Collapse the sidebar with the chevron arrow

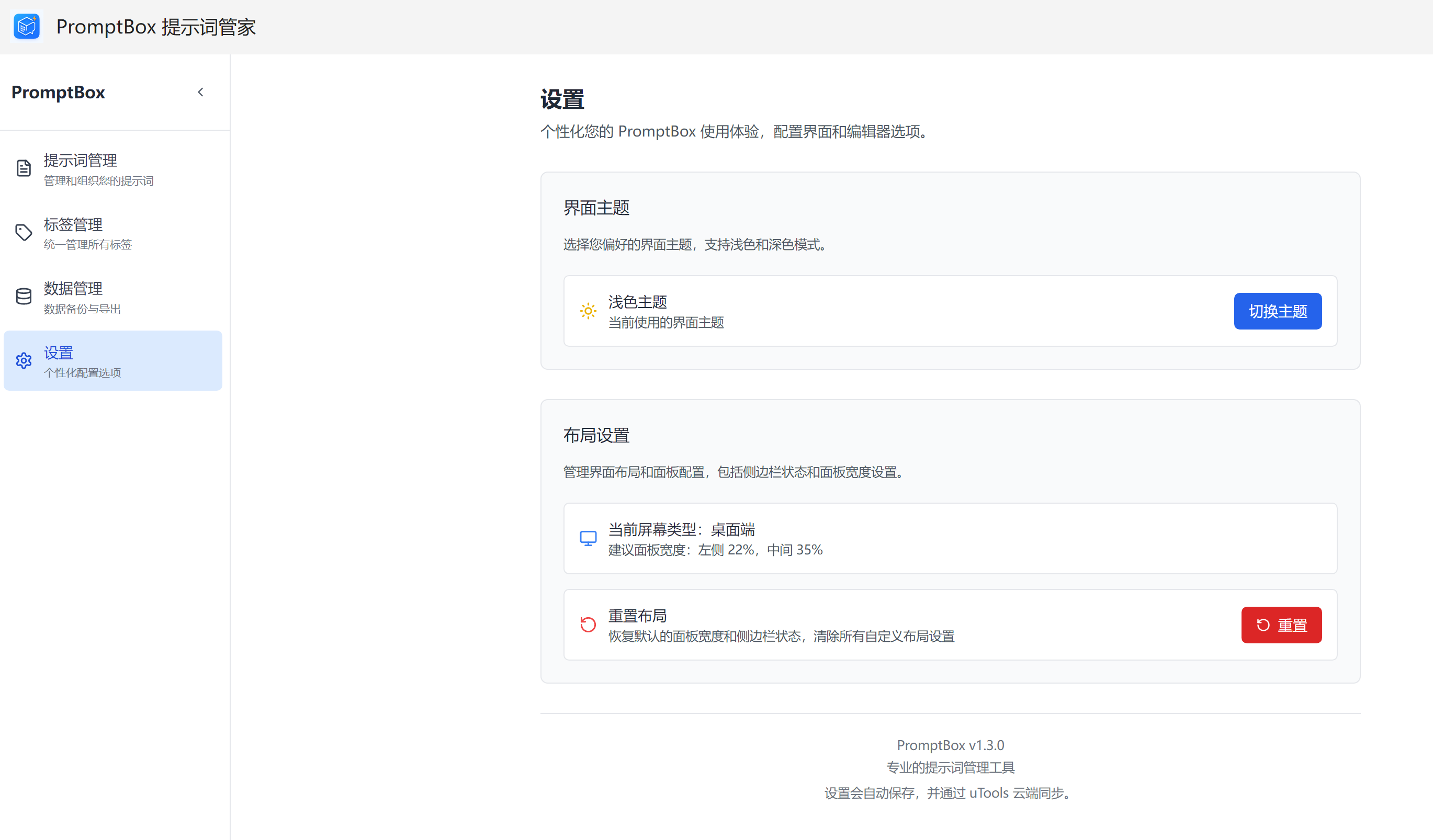(200, 92)
